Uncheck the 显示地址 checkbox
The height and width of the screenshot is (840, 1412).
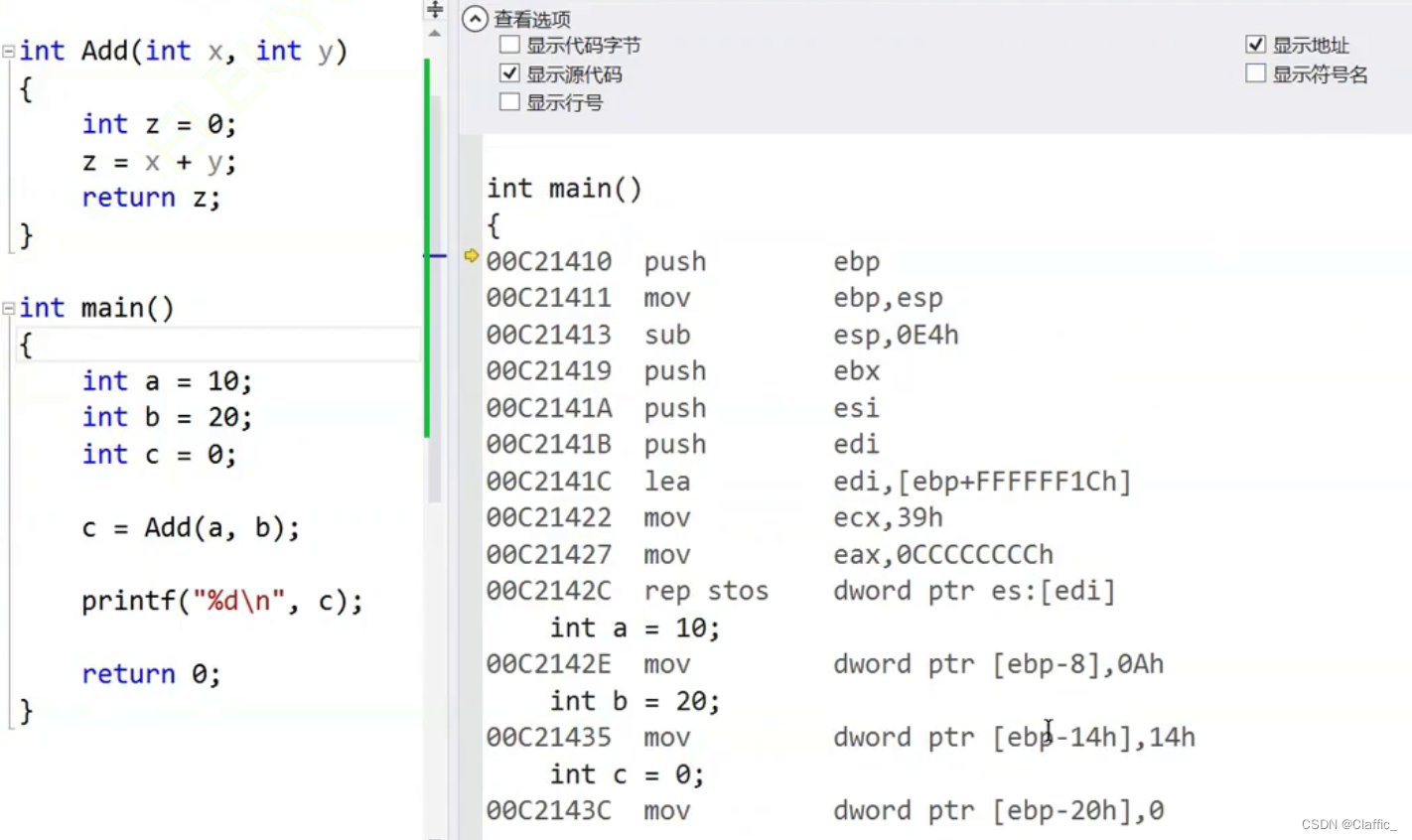coord(1255,45)
